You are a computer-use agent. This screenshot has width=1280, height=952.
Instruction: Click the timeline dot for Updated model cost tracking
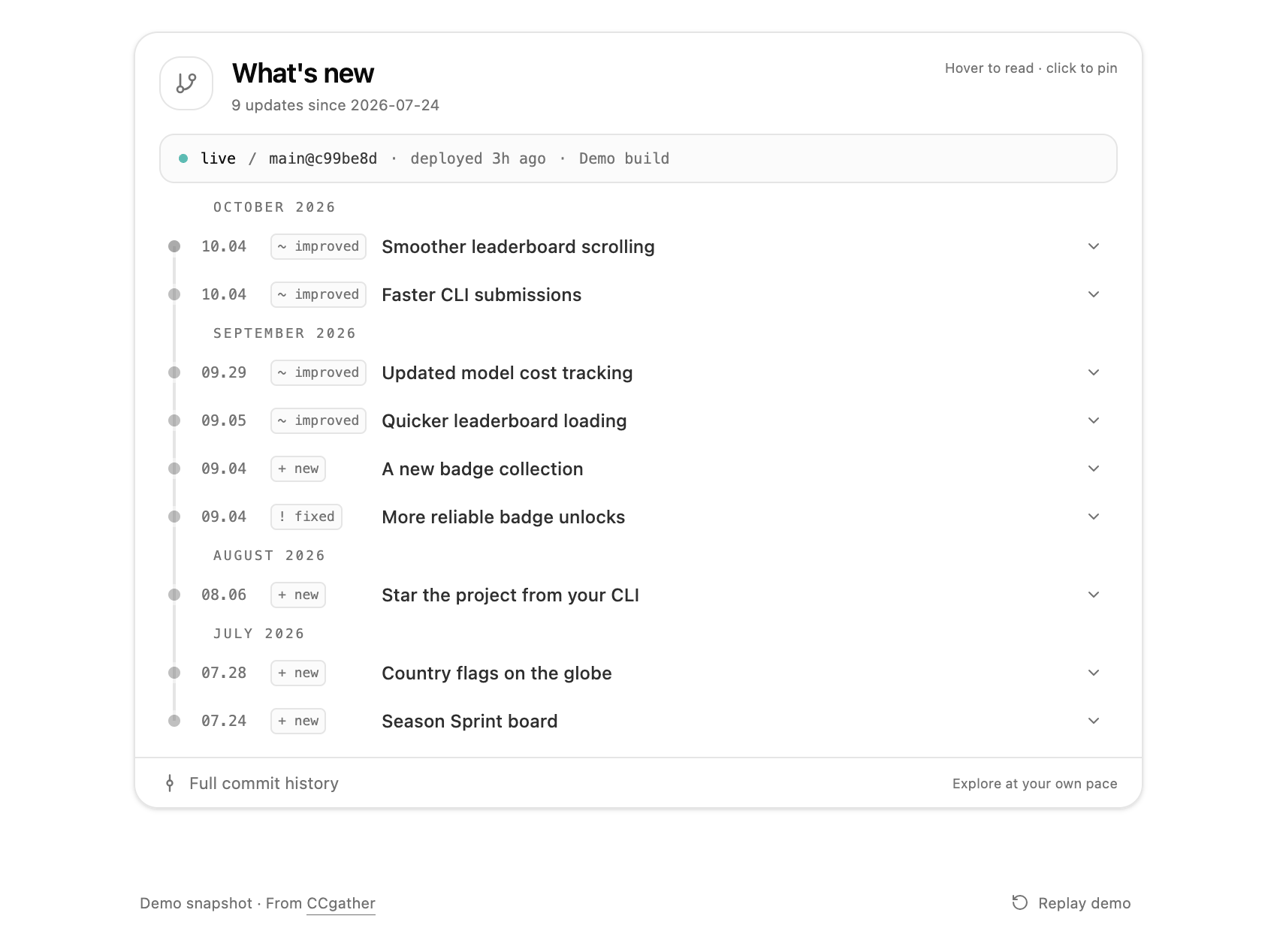(174, 372)
